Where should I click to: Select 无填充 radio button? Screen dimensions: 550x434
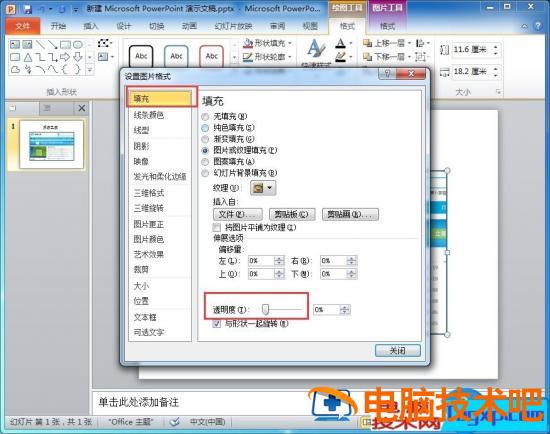[x=205, y=116]
